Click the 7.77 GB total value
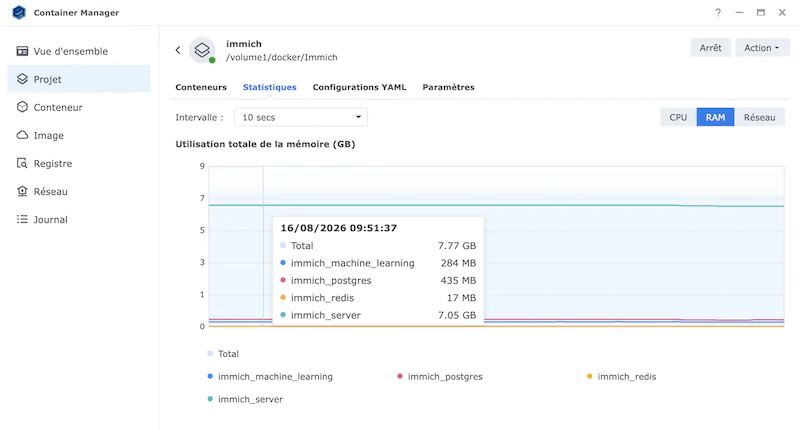Image resolution: width=800 pixels, height=430 pixels. pos(457,246)
